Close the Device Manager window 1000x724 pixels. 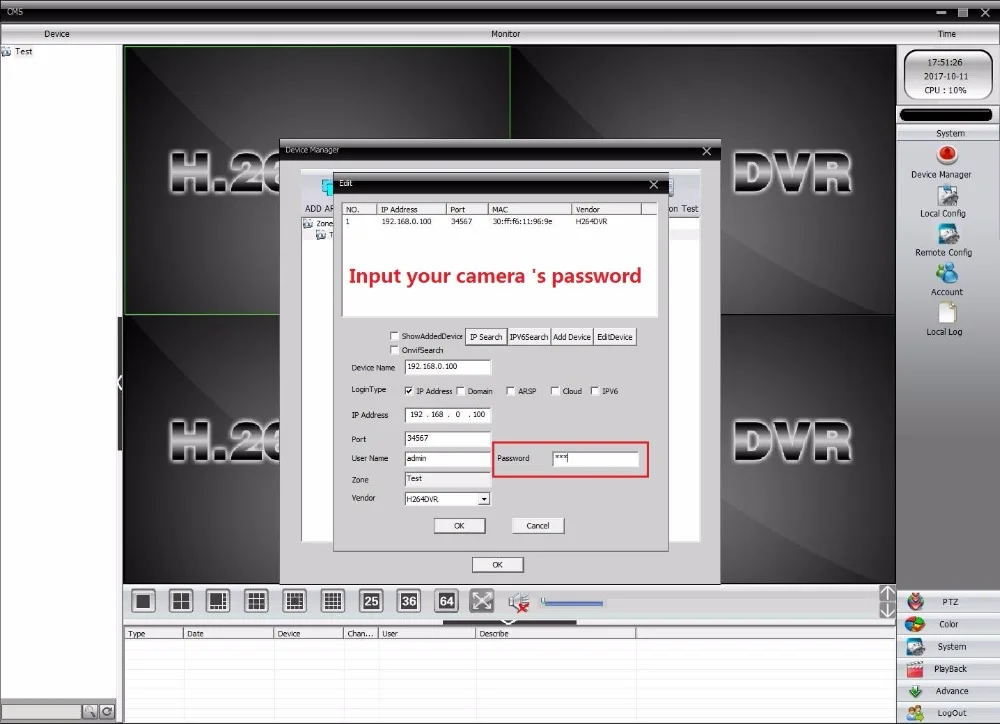point(706,151)
